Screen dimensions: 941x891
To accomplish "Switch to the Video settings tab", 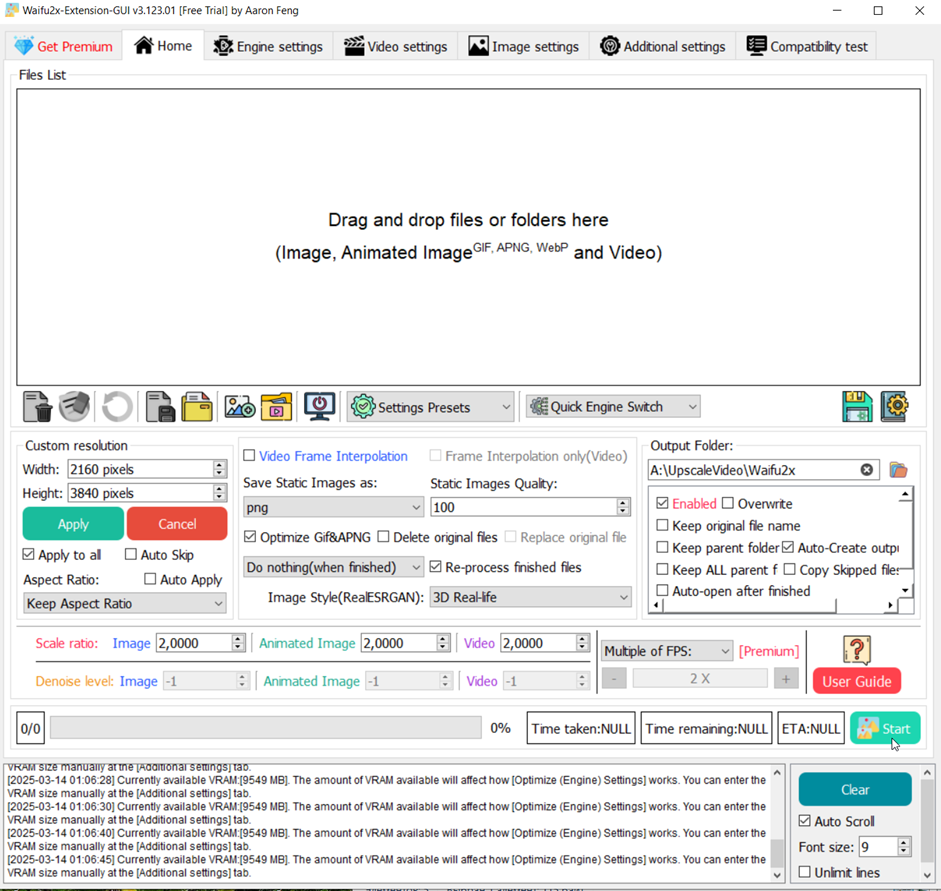I will [395, 46].
